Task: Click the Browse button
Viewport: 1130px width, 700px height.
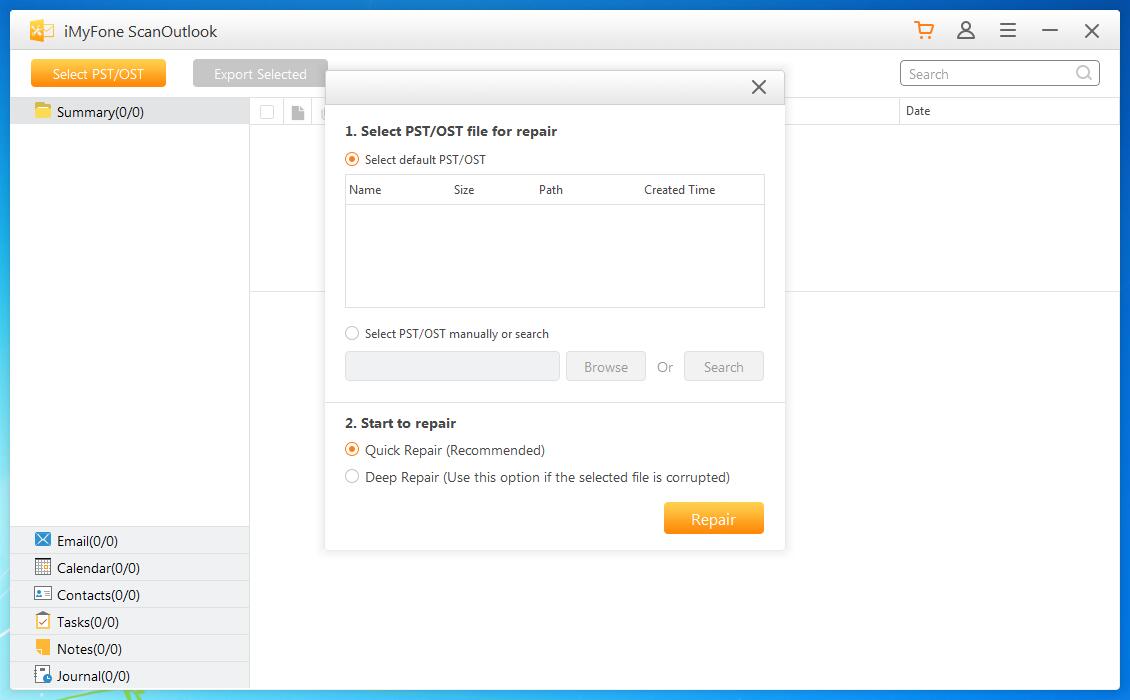Action: (605, 366)
